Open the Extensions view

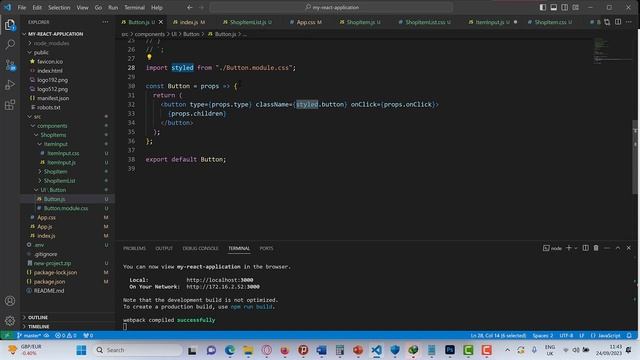[x=10, y=104]
